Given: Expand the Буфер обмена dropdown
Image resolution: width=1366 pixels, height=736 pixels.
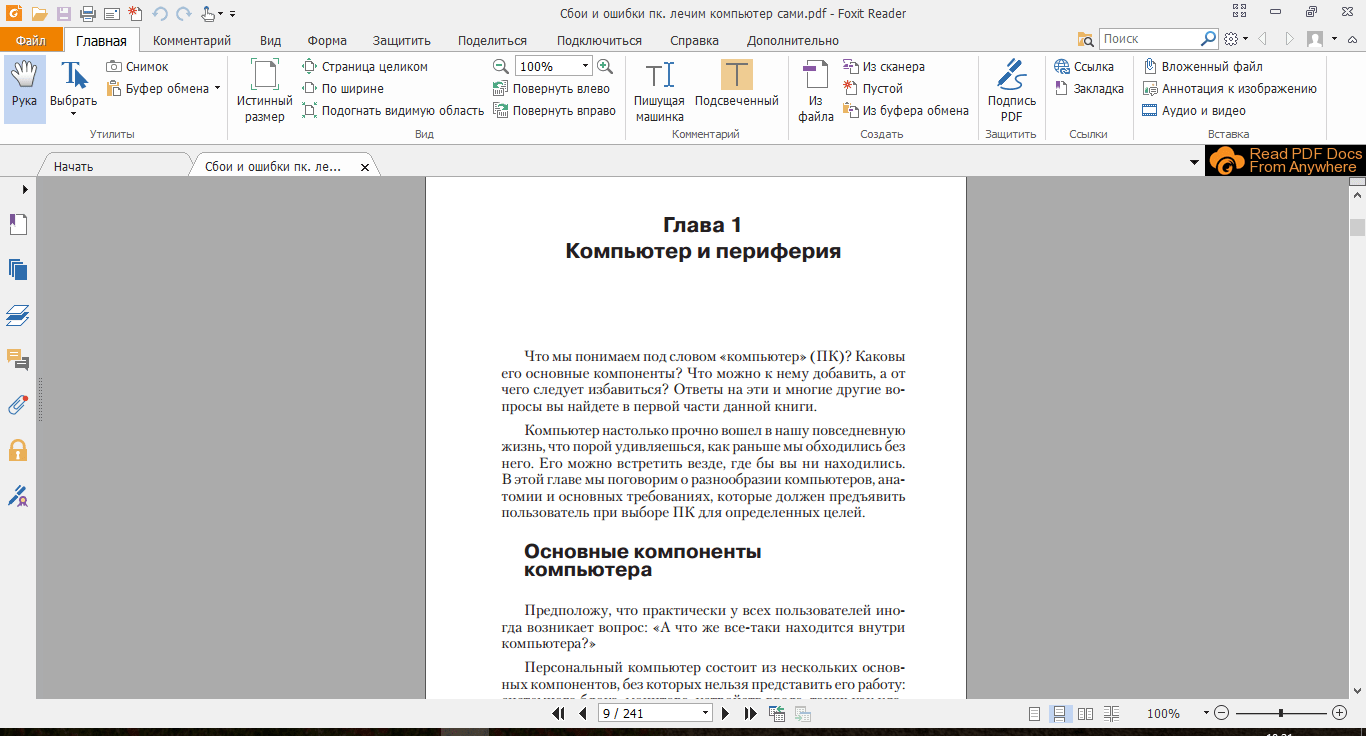Looking at the screenshot, I should (217, 88).
